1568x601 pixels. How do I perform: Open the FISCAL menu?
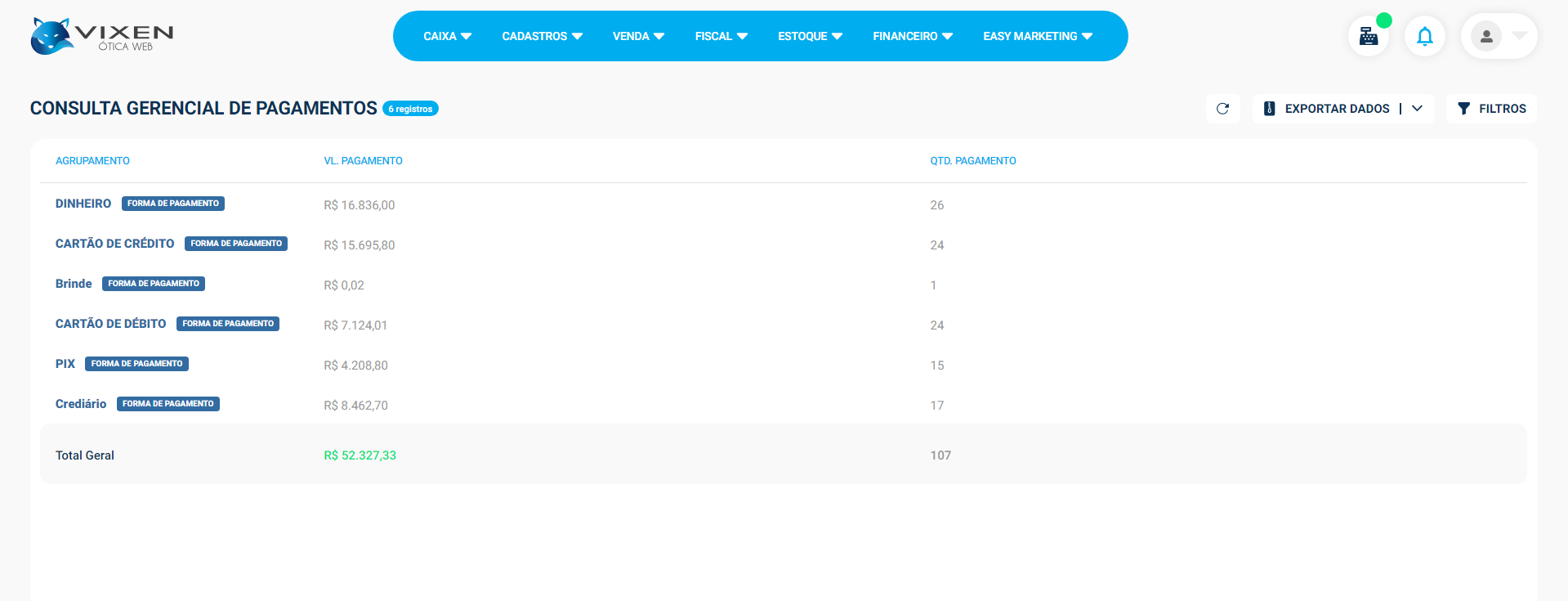(721, 36)
